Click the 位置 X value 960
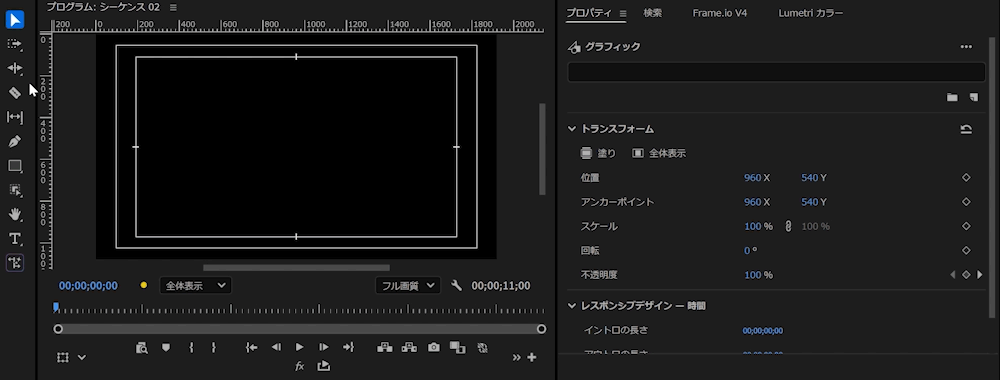Screen dimensions: 1000x380 point(753,178)
